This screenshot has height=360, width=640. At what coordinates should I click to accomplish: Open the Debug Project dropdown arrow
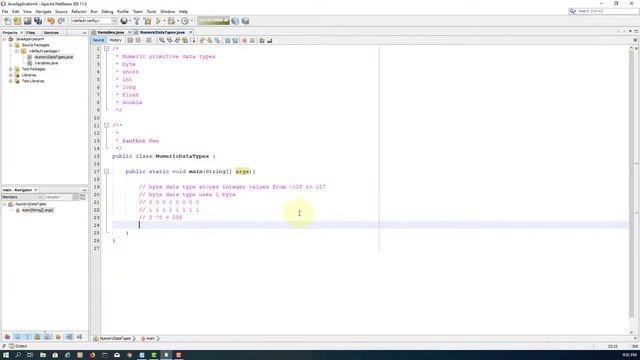178,21
